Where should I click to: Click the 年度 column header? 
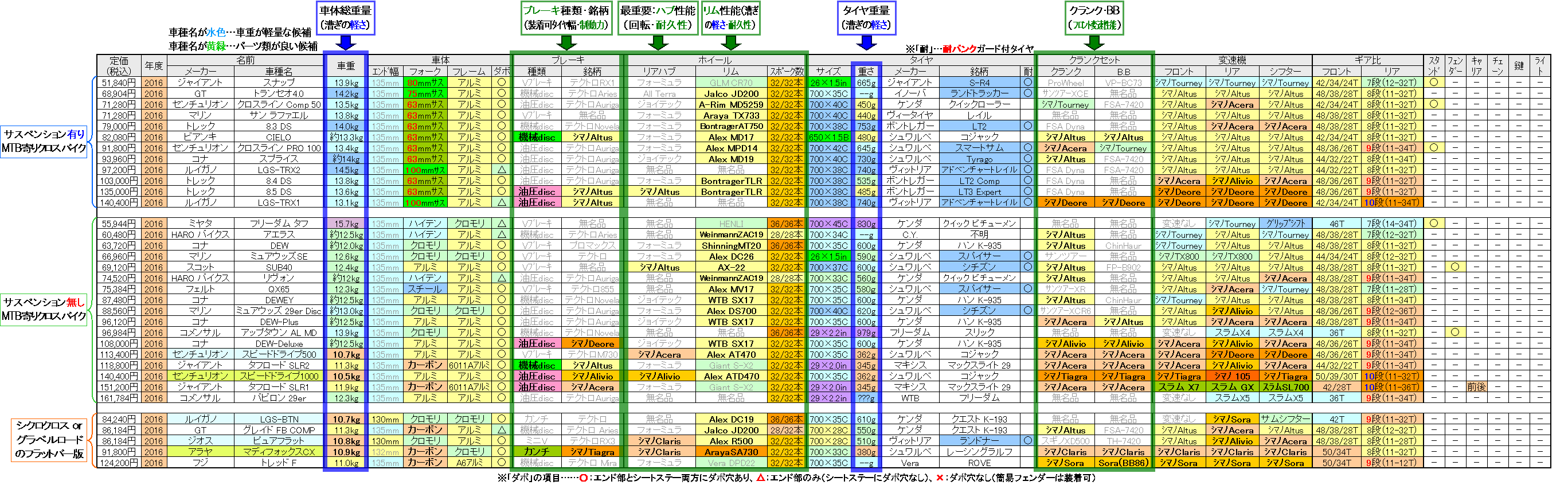(x=154, y=66)
